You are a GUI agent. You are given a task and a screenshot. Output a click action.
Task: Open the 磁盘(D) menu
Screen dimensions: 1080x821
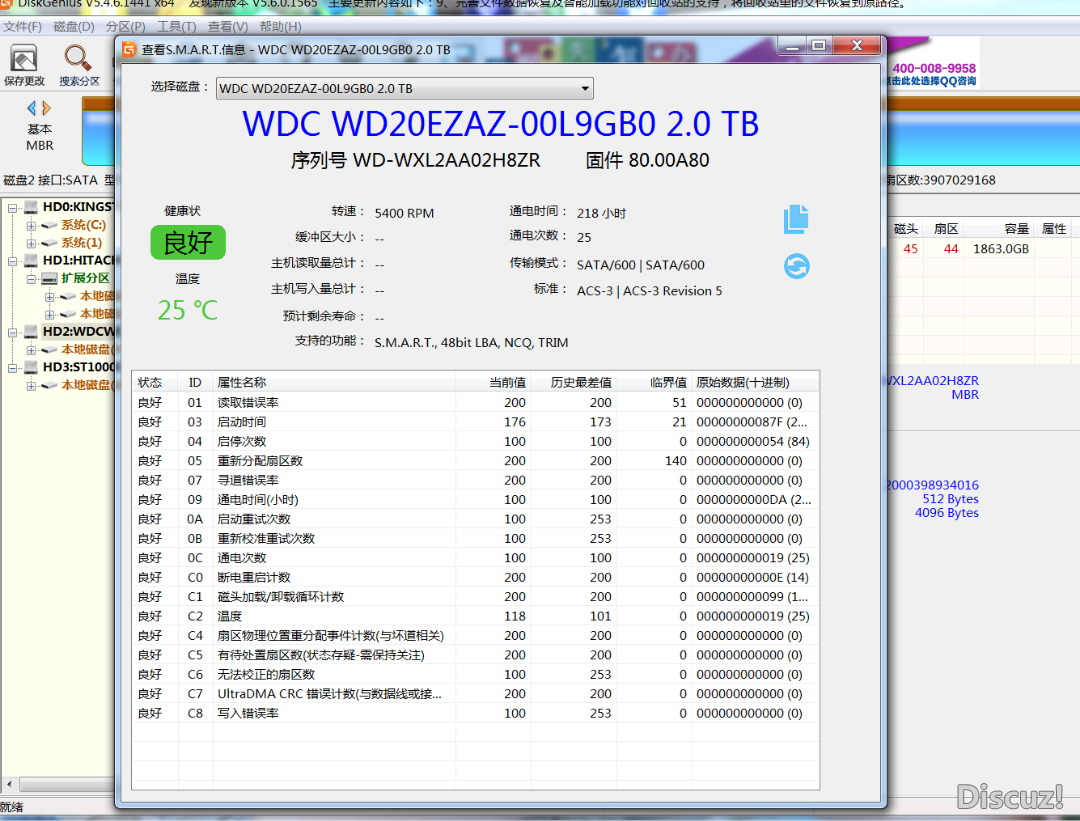pyautogui.click(x=74, y=27)
